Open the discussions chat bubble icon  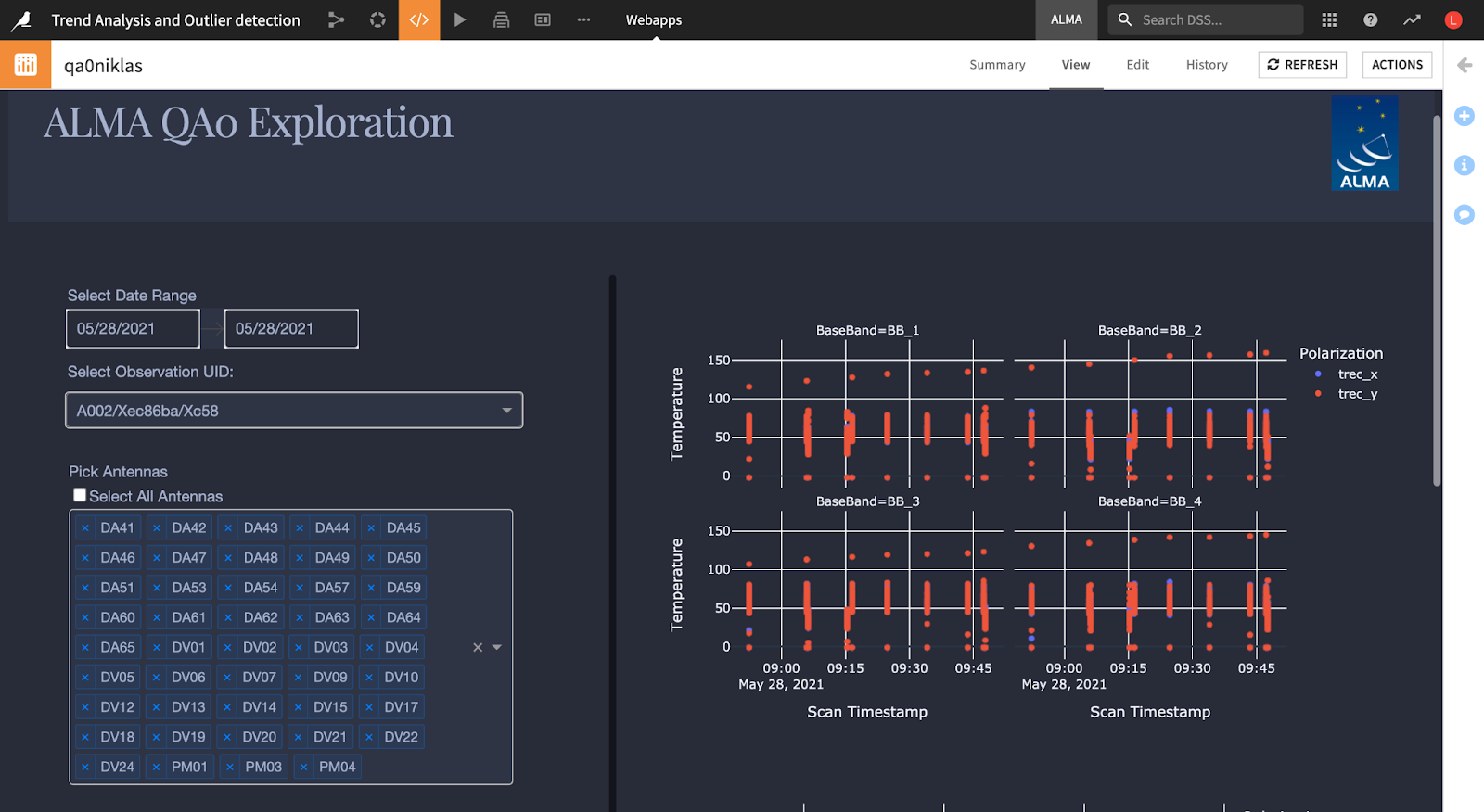pyautogui.click(x=1465, y=215)
